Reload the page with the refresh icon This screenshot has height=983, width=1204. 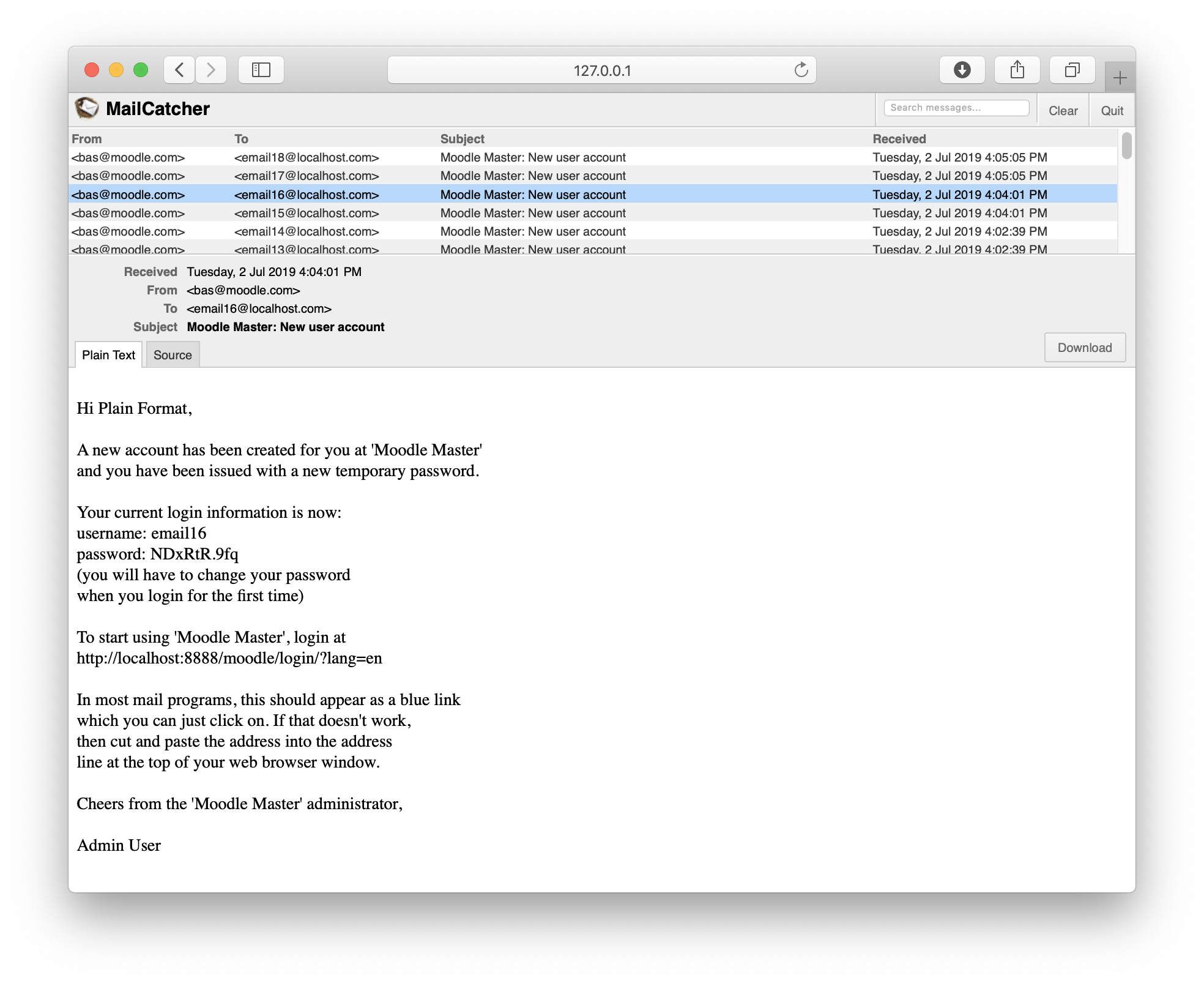pyautogui.click(x=801, y=70)
